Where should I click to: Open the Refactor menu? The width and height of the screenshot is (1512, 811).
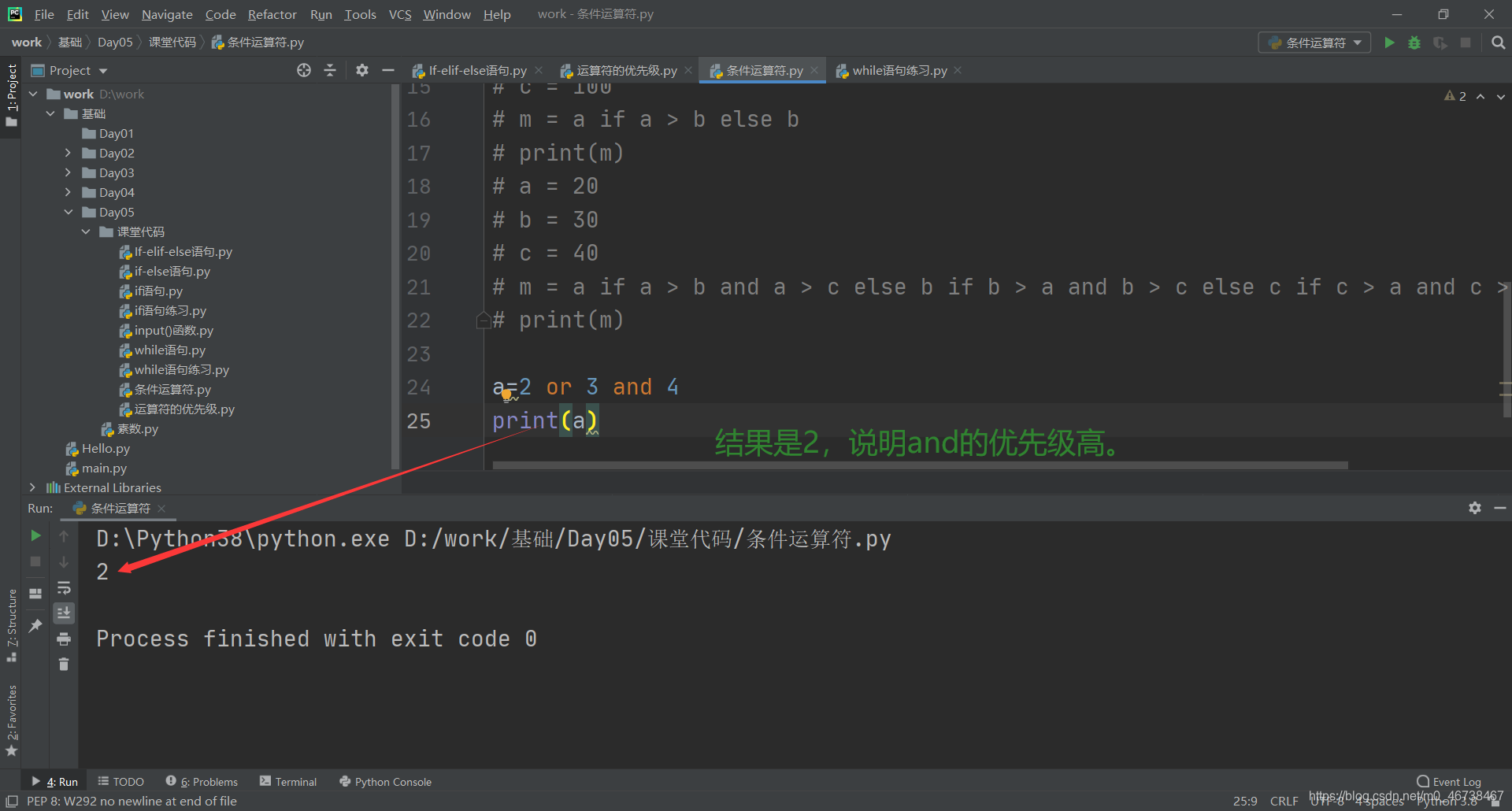pyautogui.click(x=272, y=14)
